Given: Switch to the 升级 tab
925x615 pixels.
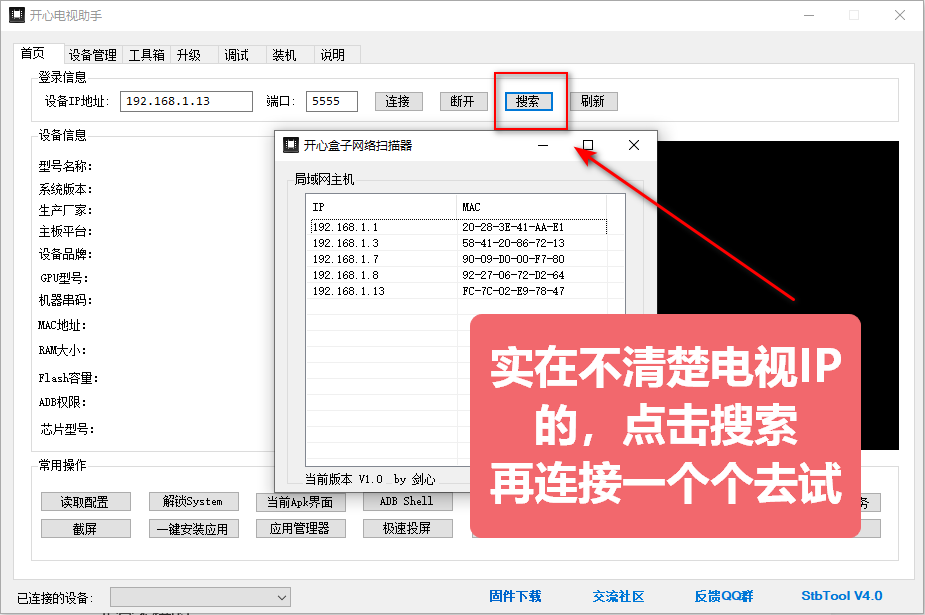Looking at the screenshot, I should 191,54.
